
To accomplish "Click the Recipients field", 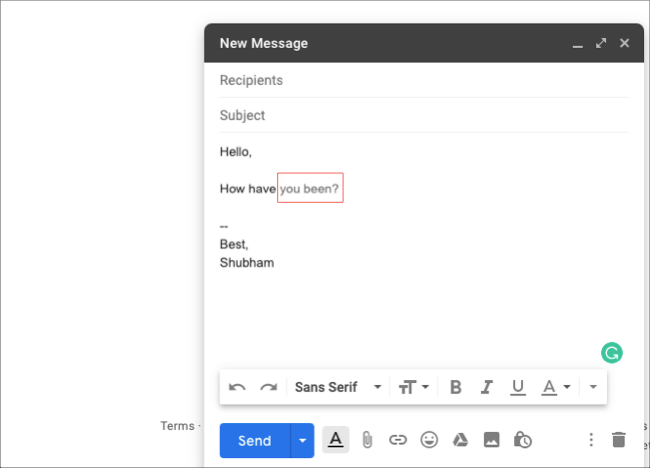I will click(424, 80).
